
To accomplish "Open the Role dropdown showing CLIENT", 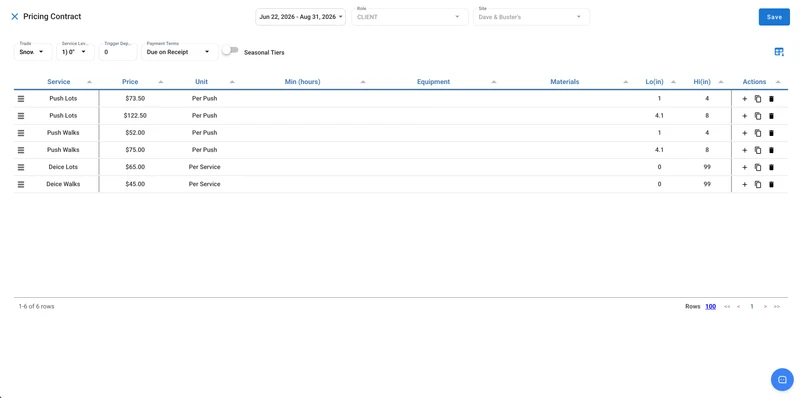I will tap(410, 17).
